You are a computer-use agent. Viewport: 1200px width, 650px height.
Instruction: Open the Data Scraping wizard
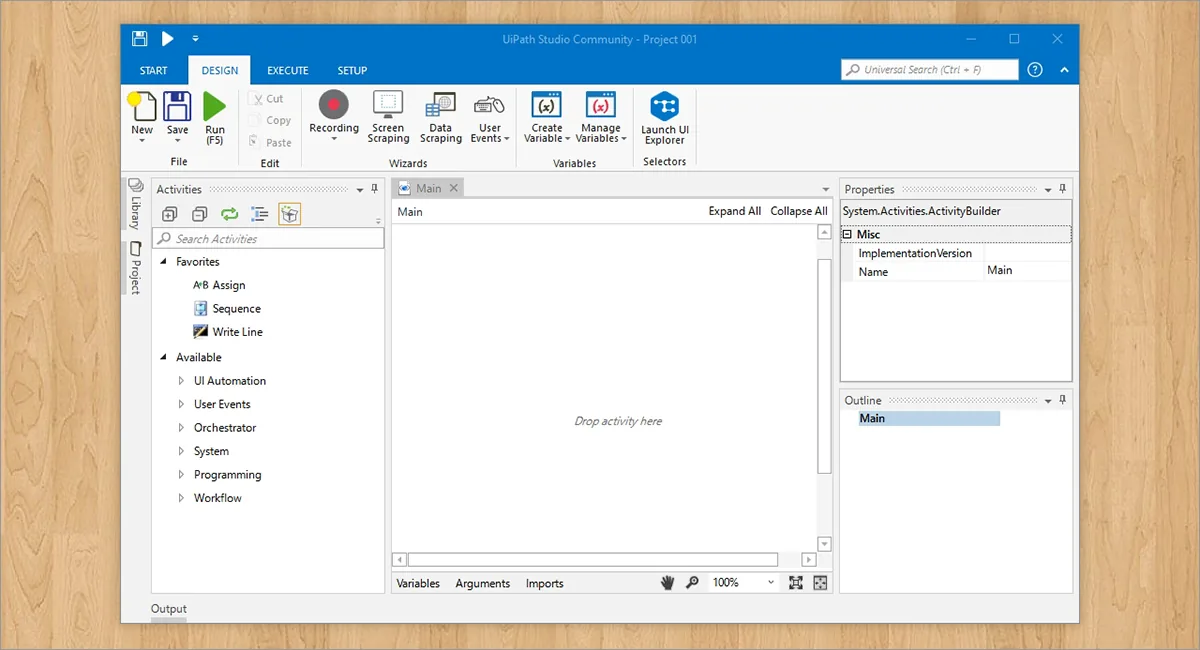click(440, 104)
